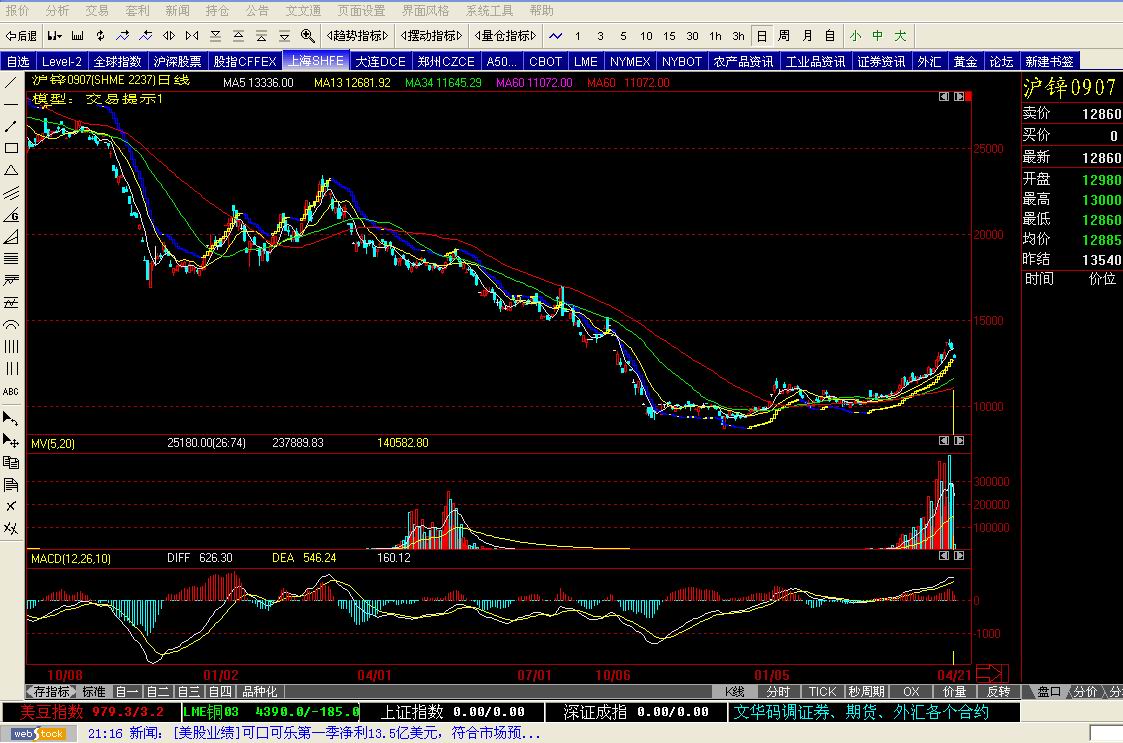Screen dimensions: 1123x743
Task: Click main chart scroll right arrow
Action: (959, 96)
